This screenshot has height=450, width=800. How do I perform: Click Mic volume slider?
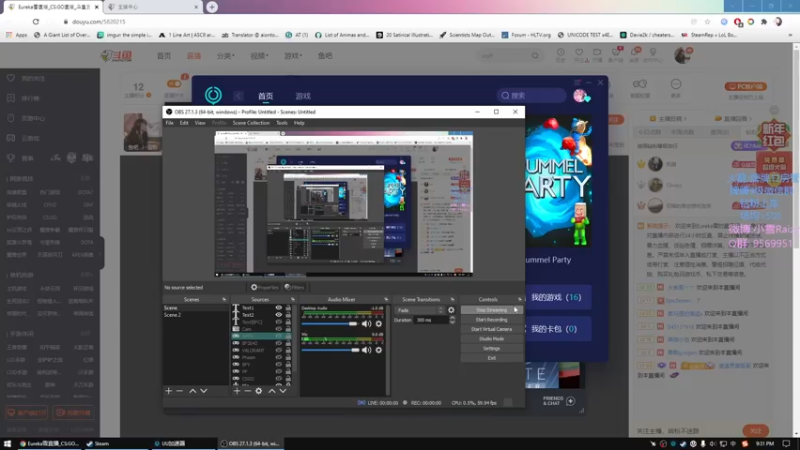click(330, 350)
